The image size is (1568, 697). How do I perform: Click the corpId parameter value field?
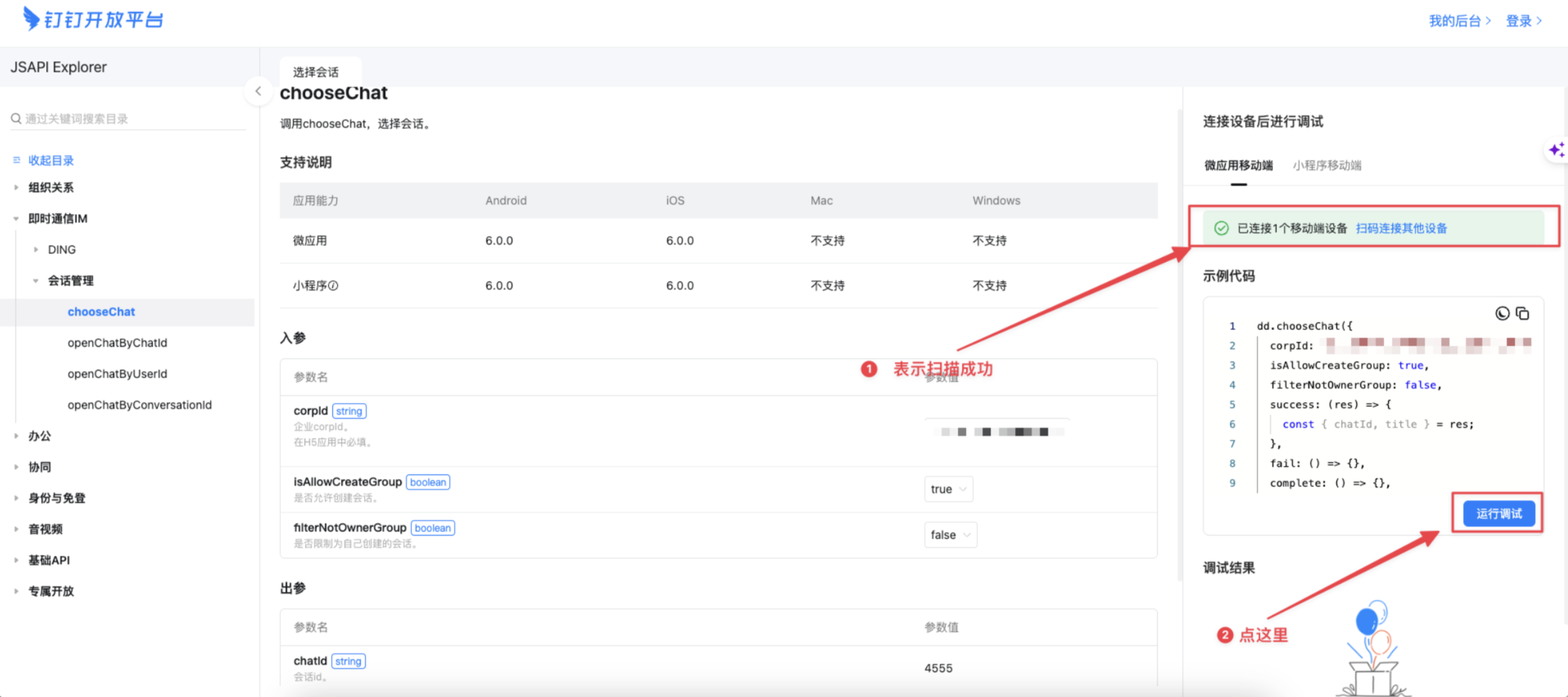tap(997, 431)
